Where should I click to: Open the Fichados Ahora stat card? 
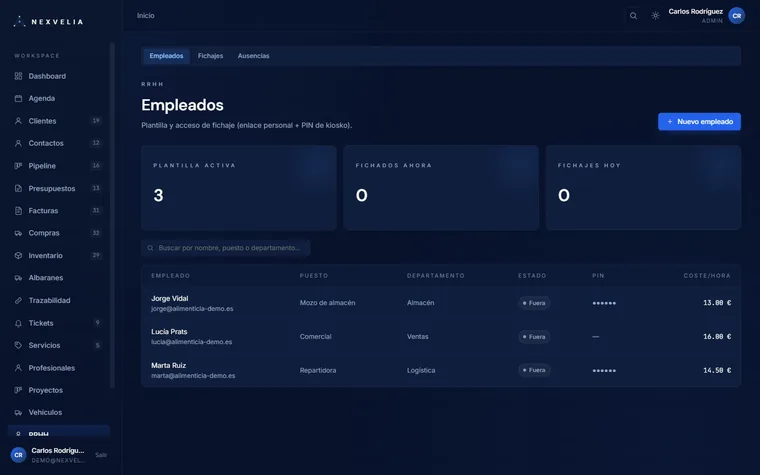click(x=441, y=188)
